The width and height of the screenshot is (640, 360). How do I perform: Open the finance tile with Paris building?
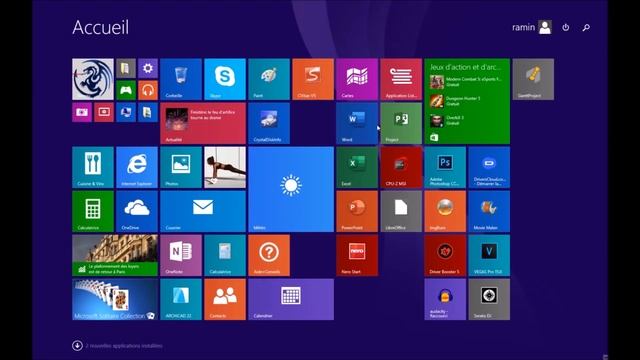tap(115, 256)
